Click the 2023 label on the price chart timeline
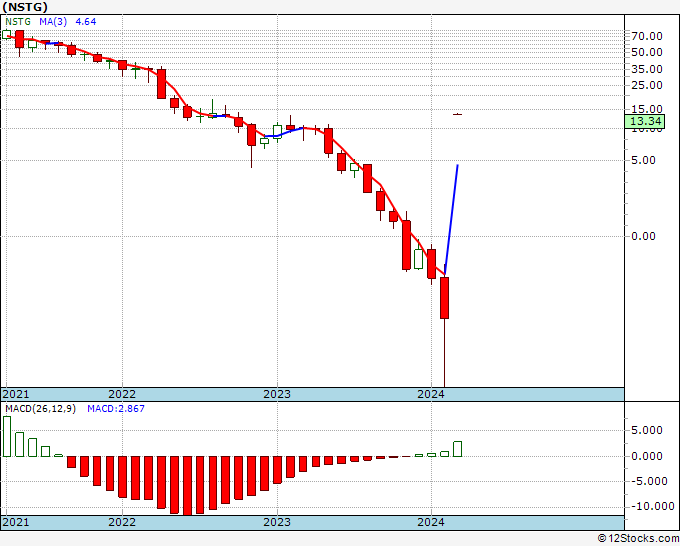Image resolution: width=680 pixels, height=546 pixels. pyautogui.click(x=277, y=394)
